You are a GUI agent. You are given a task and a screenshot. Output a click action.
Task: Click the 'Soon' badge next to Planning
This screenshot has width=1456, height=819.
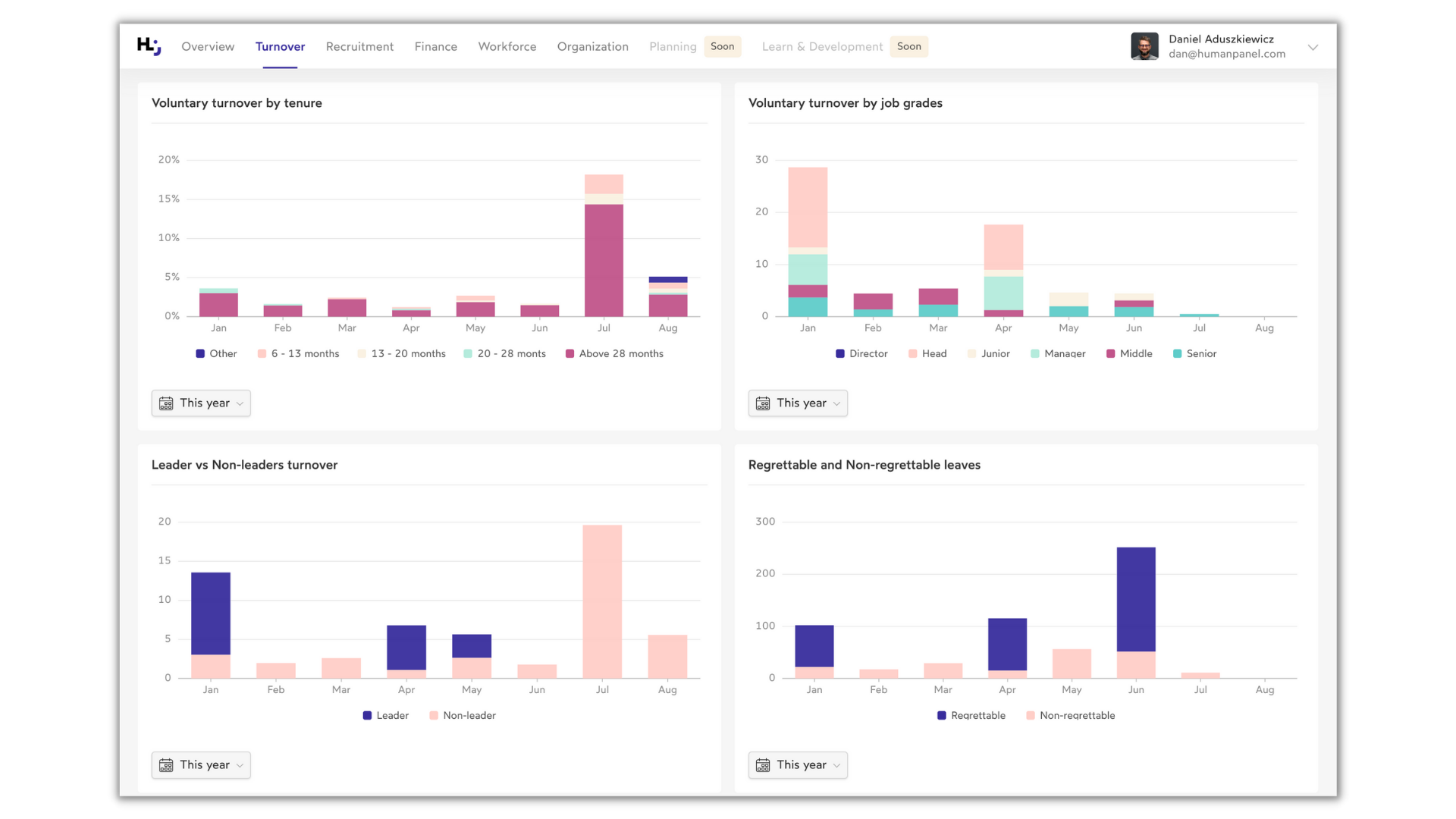722,46
